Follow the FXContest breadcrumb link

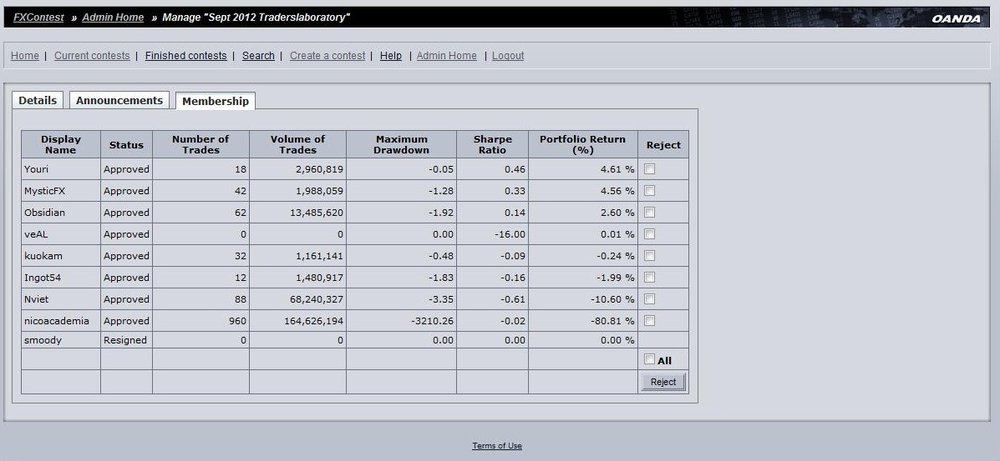38,17
